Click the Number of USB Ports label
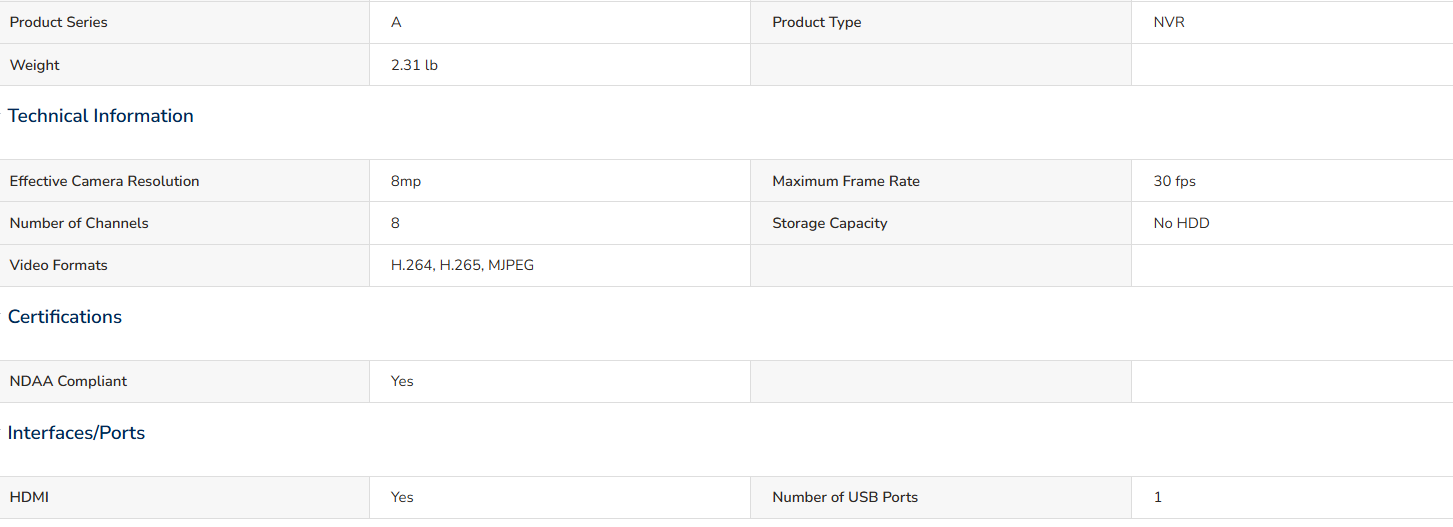The image size is (1453, 527). click(845, 497)
